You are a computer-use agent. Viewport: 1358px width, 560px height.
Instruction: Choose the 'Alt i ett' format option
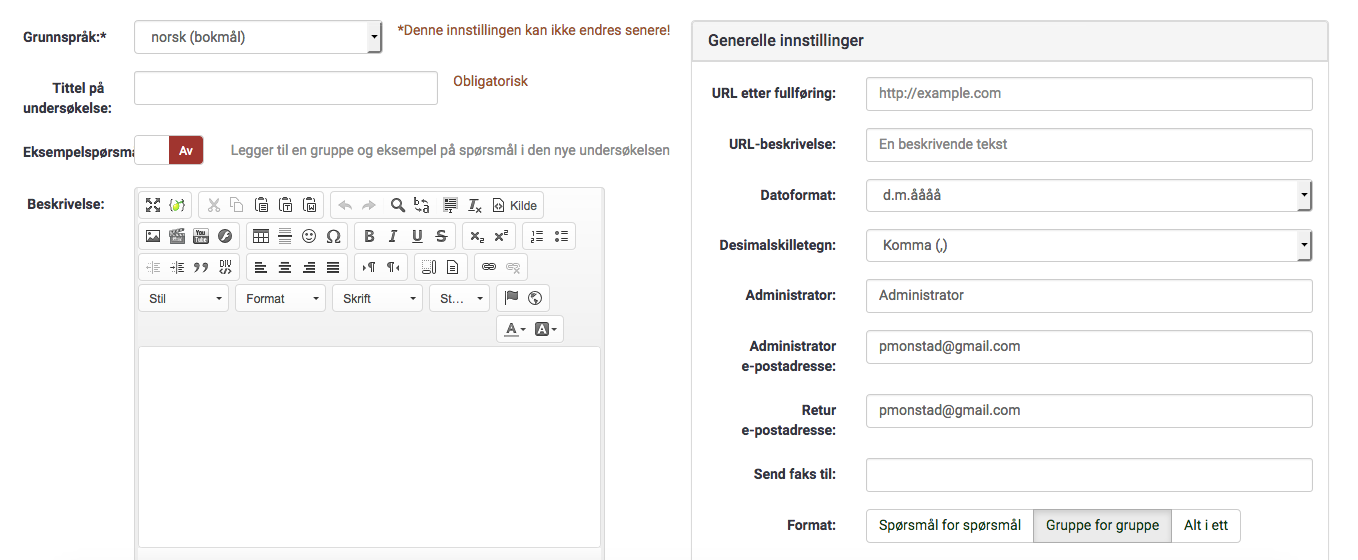1205,525
